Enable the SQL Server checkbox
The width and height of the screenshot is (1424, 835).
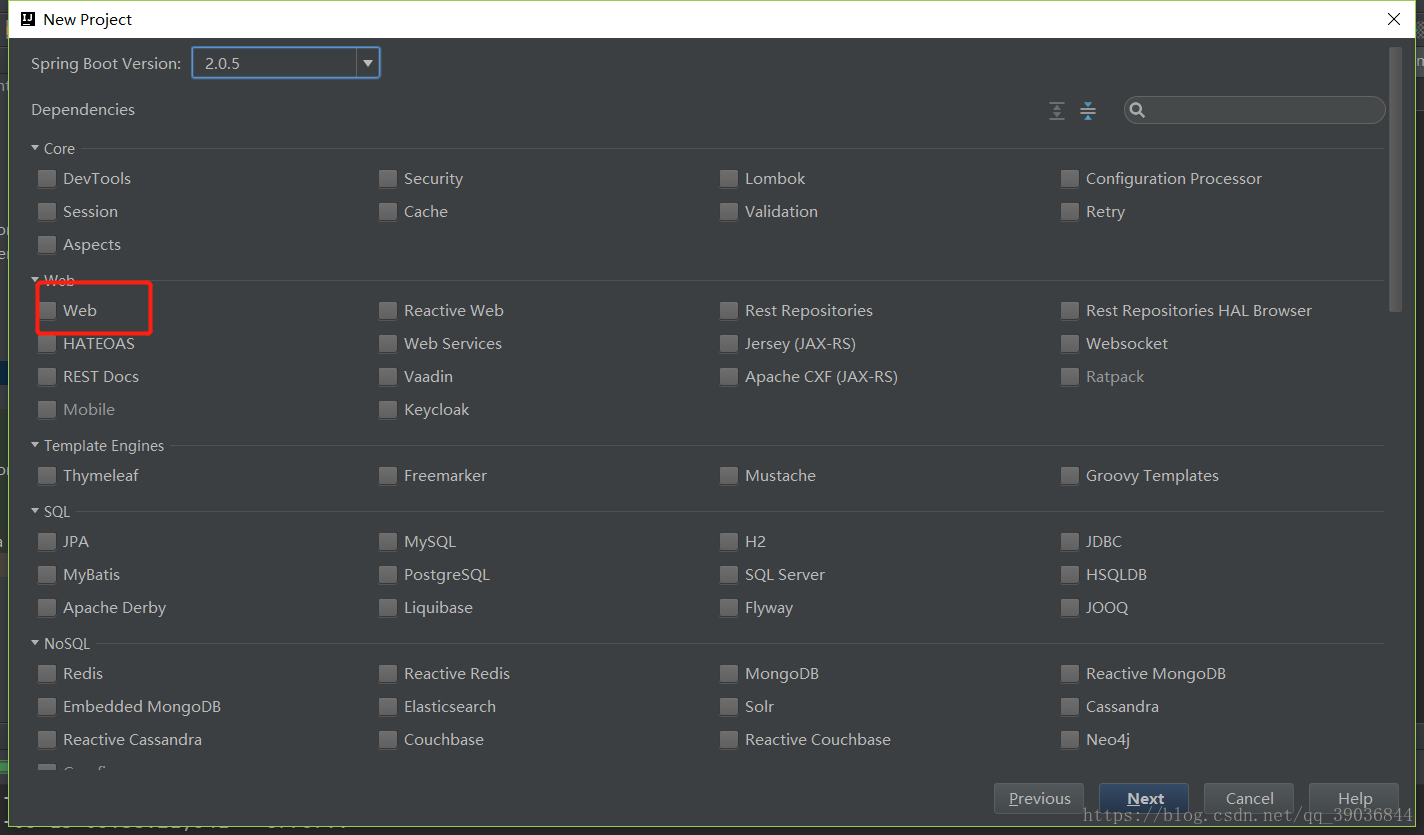click(729, 575)
